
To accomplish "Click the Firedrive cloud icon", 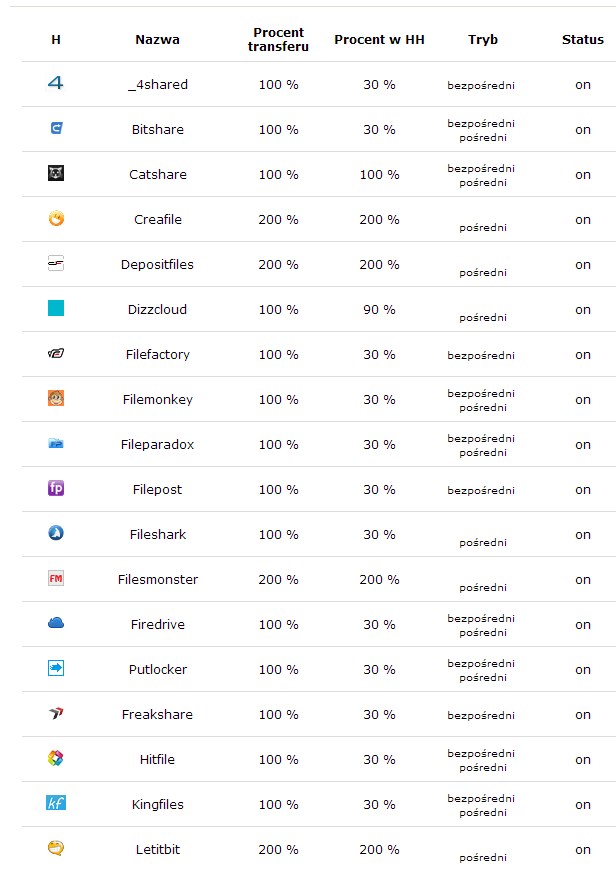I will (56, 624).
